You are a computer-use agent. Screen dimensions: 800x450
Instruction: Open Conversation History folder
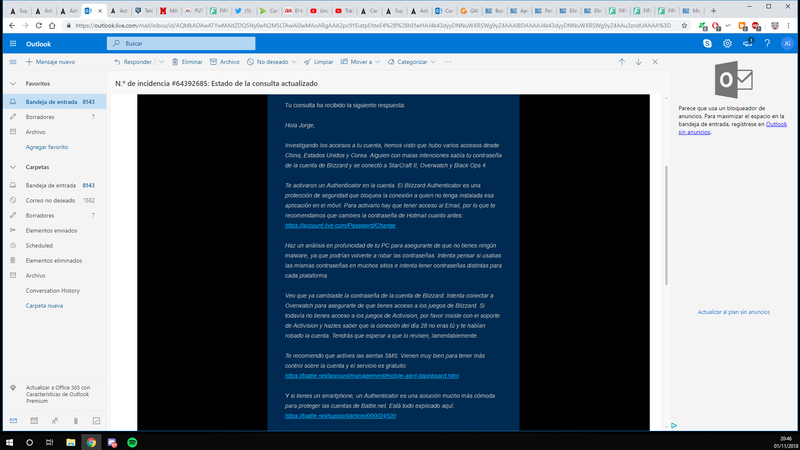[55, 290]
